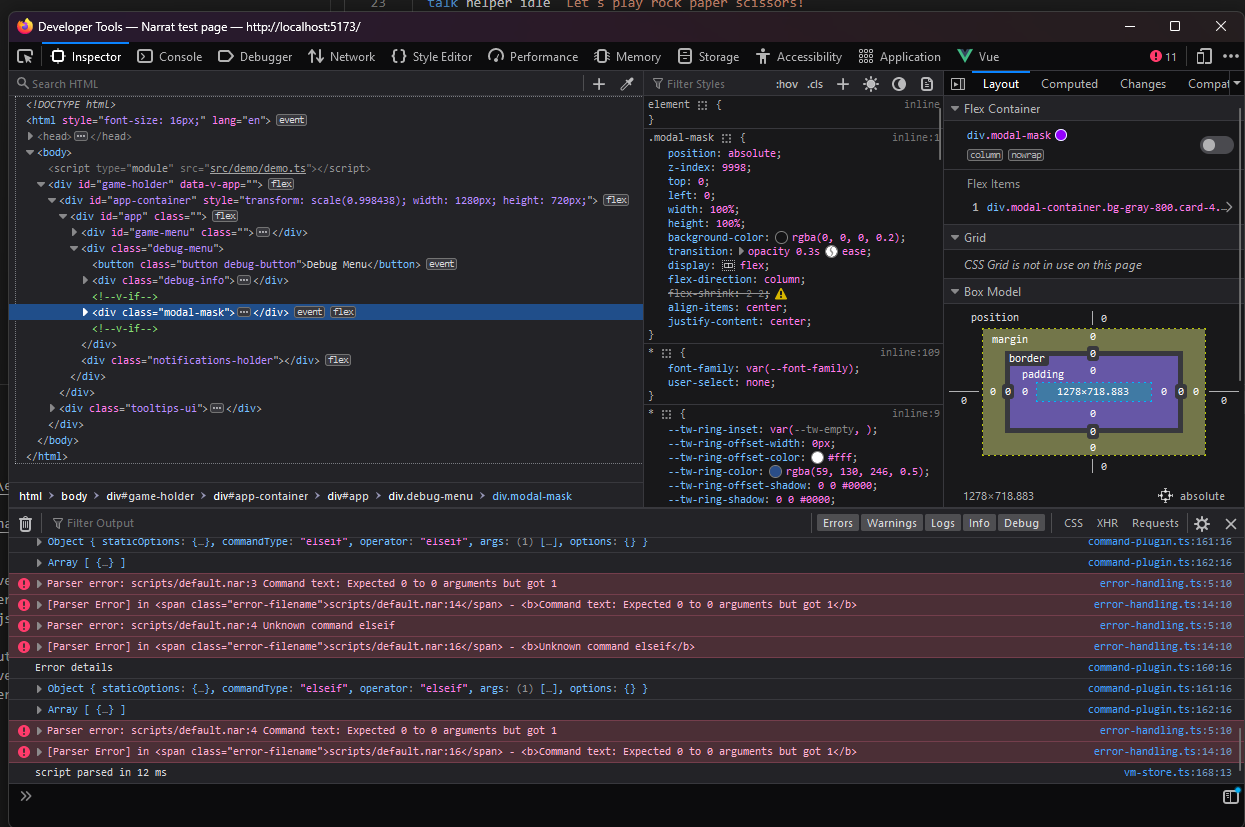Open the Style Editor tab

[x=432, y=57]
